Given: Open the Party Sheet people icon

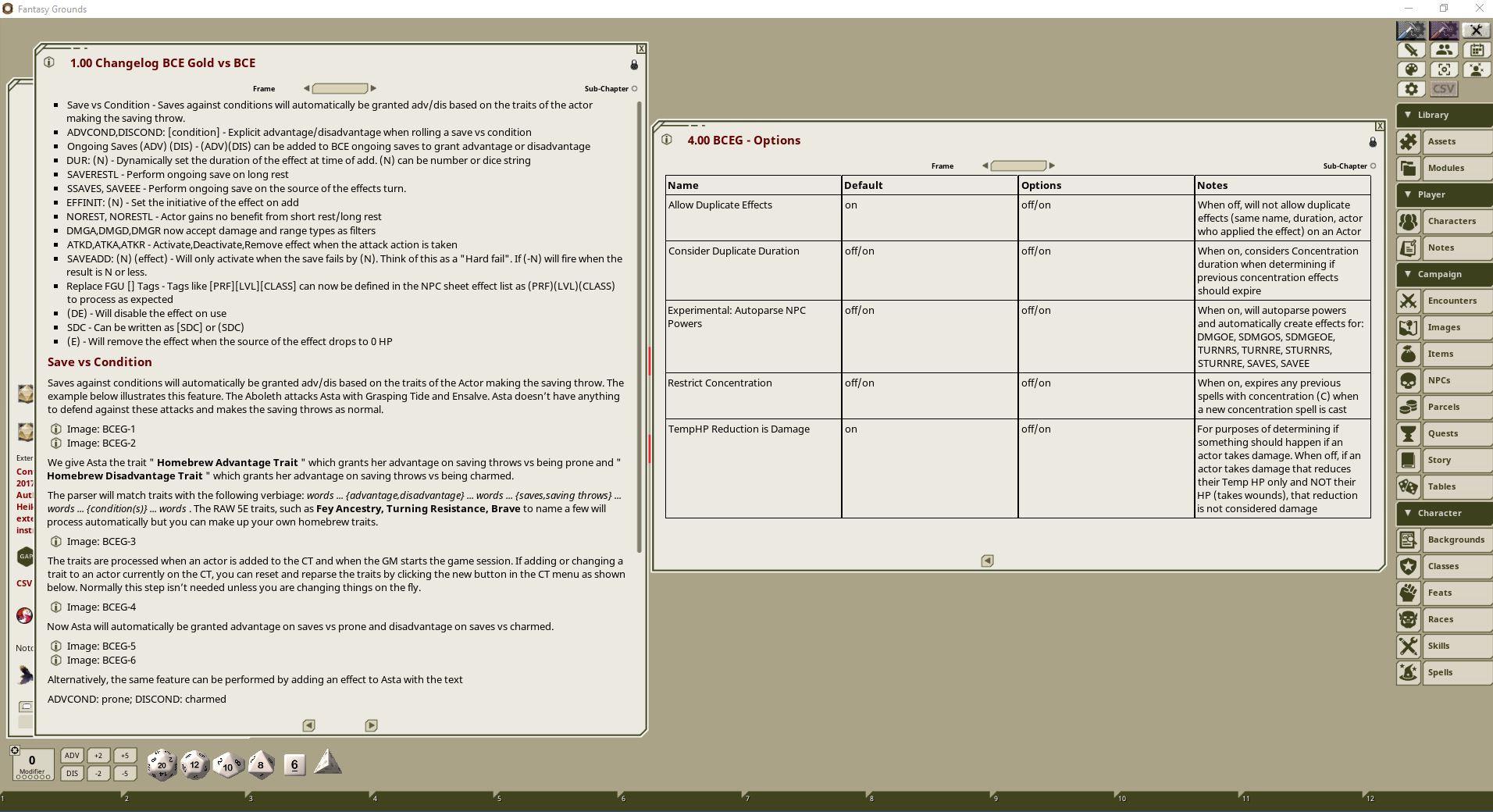Looking at the screenshot, I should (1444, 50).
